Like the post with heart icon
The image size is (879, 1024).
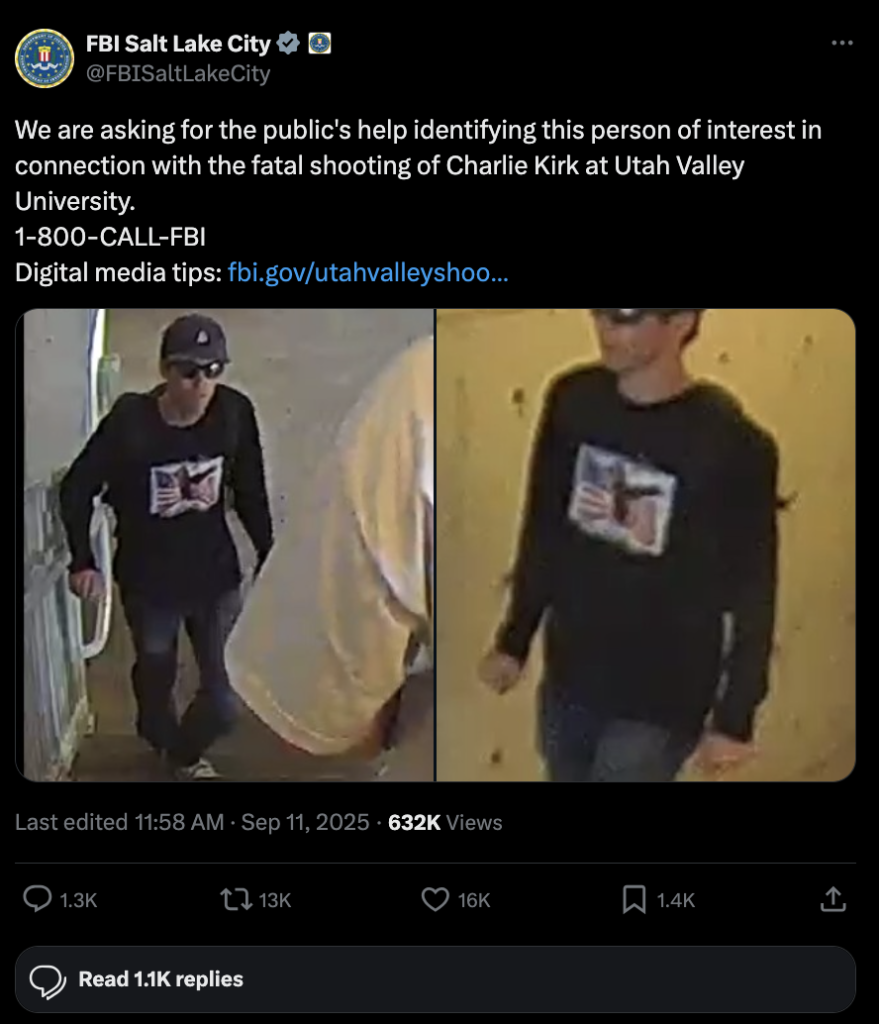point(435,899)
